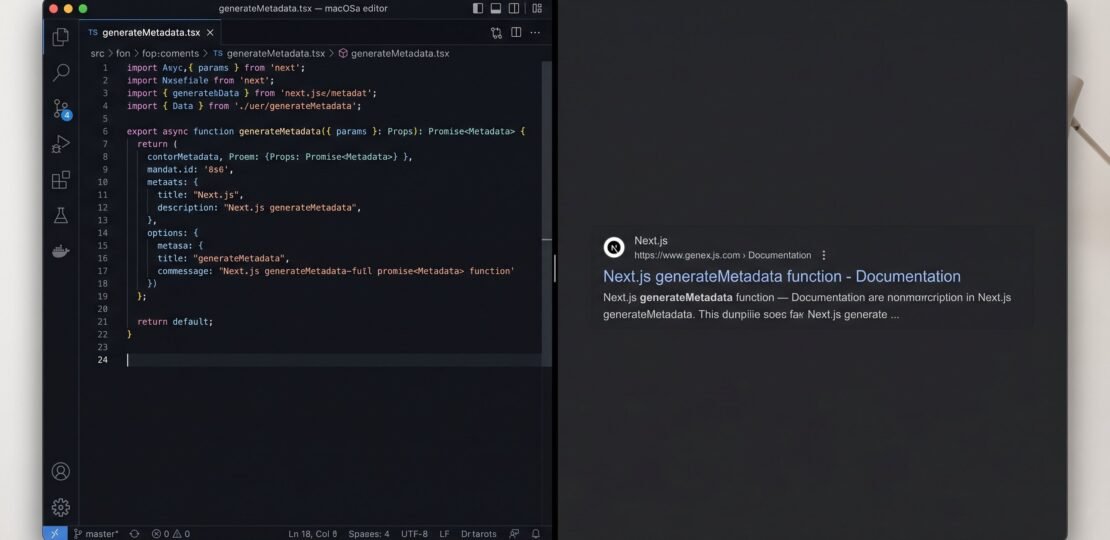Click the generateMetadata.tsx symbol breadcrumb
Screen dimensions: 1110x540
[394, 53]
